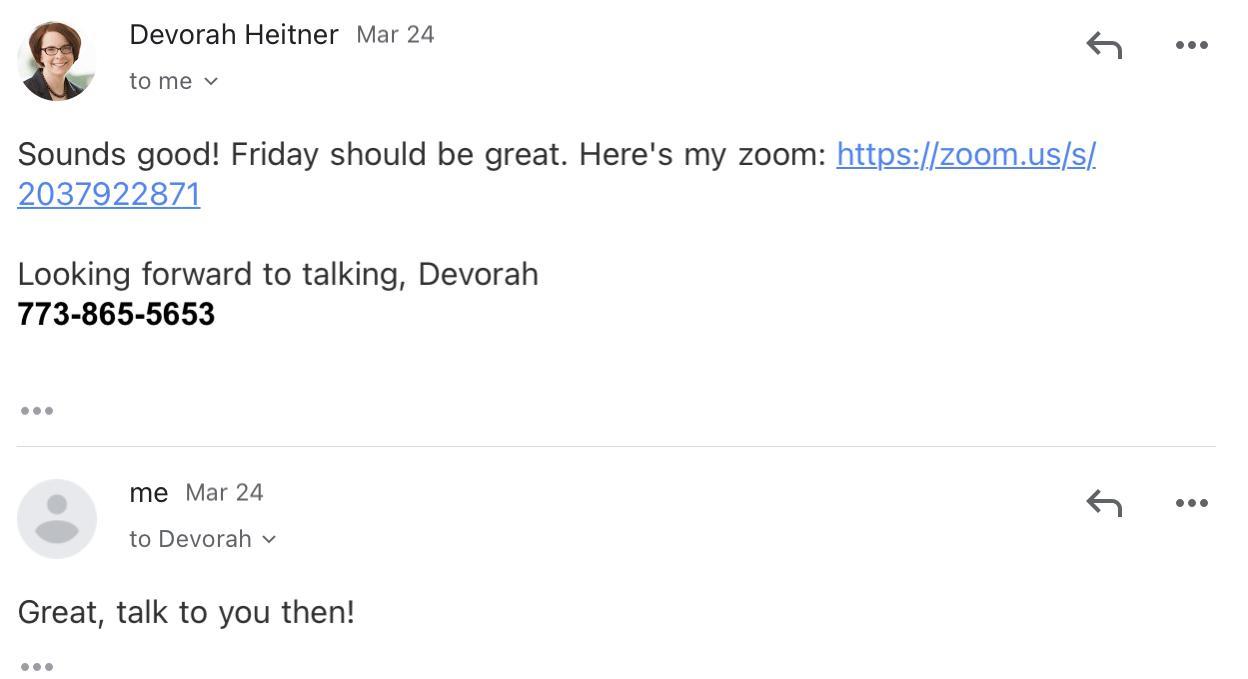
Task: Click the Mar 24 date beside Devorah Heitner
Action: [x=395, y=34]
